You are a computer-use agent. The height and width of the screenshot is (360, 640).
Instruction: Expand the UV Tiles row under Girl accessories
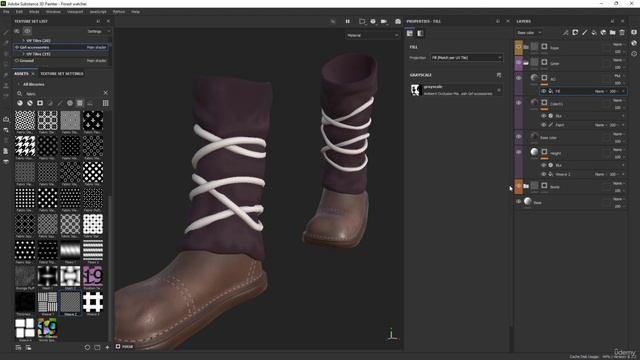tap(23, 54)
